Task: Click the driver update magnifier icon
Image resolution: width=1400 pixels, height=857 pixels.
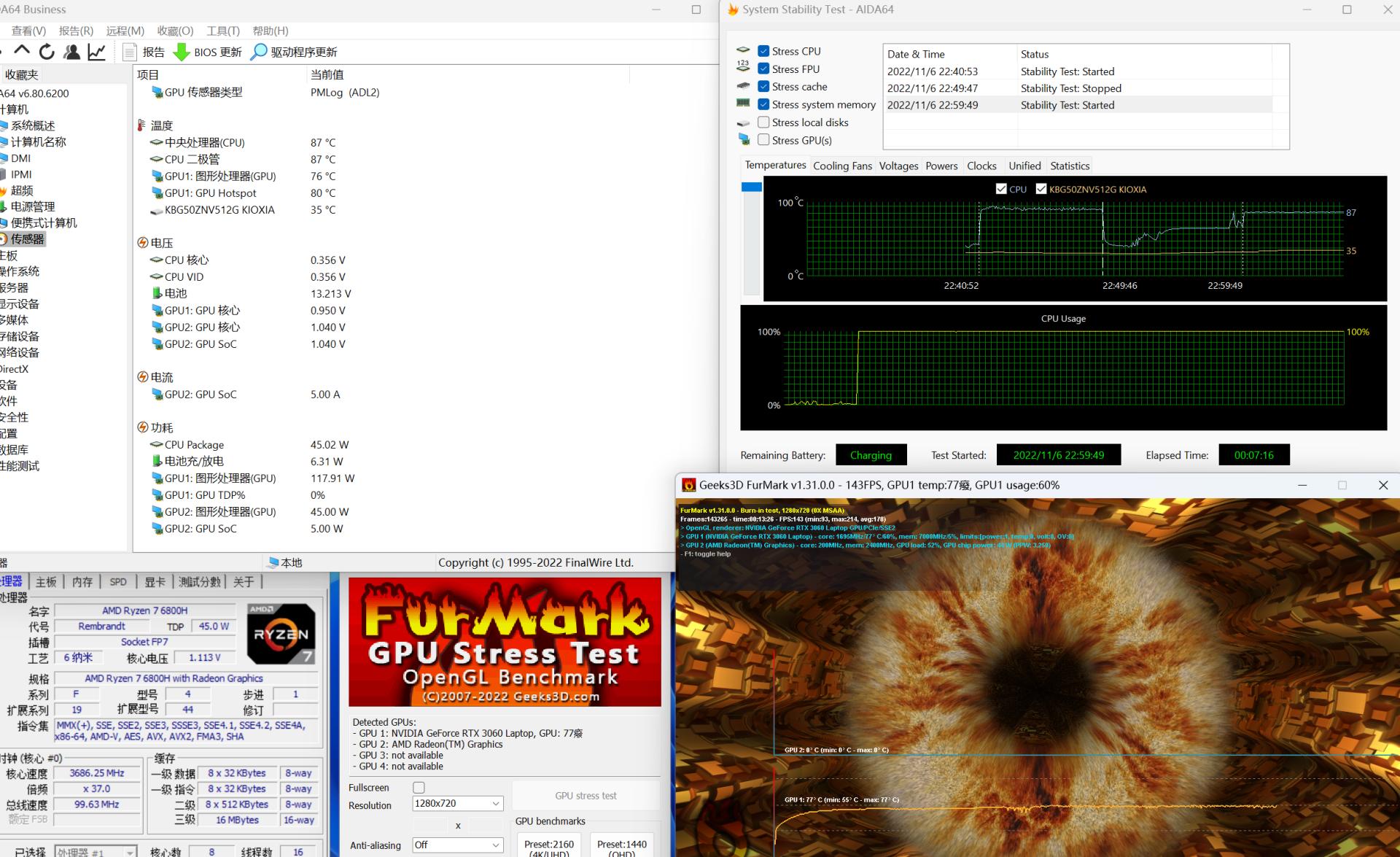Action: 259,52
